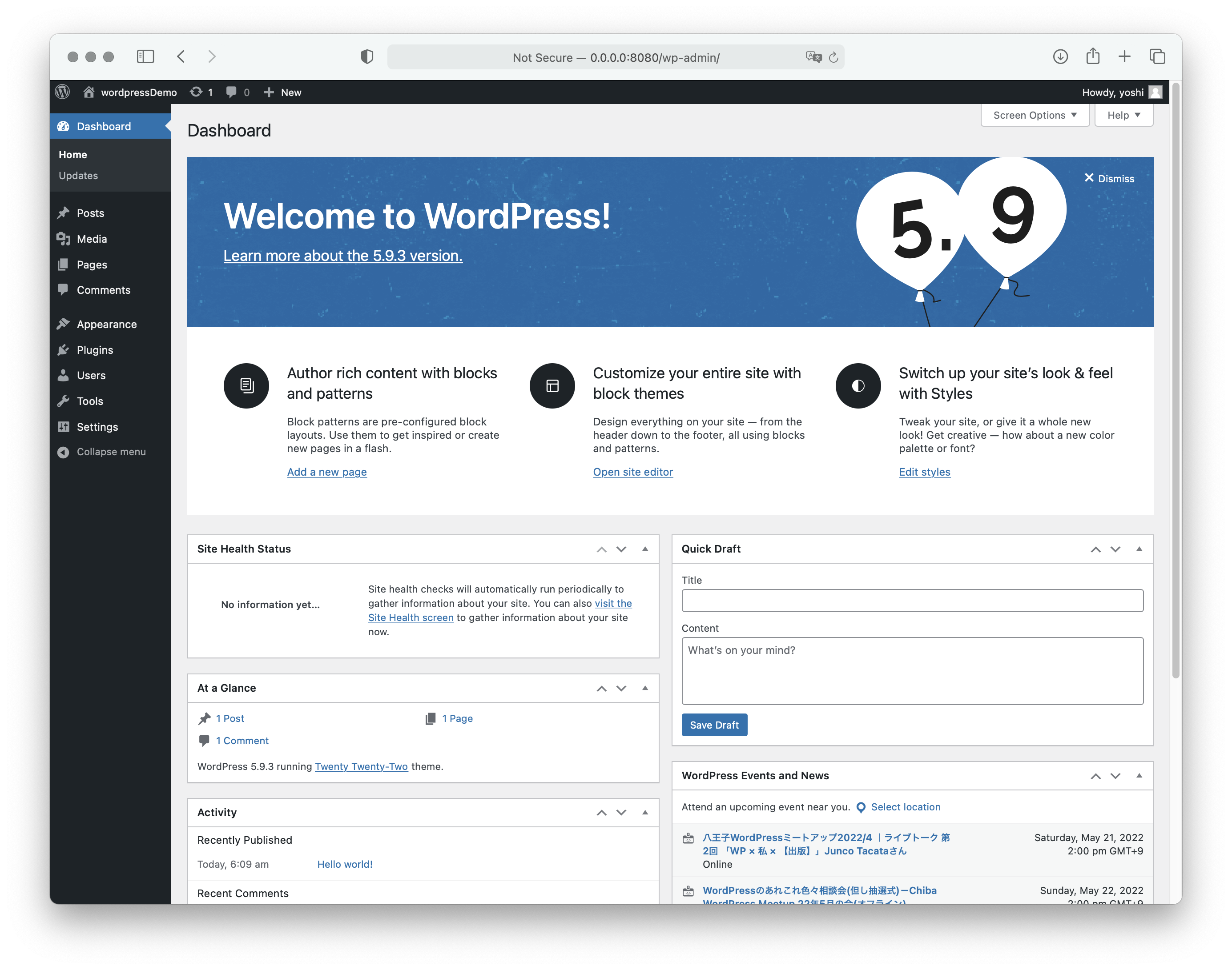Open Appearance in the sidebar menu
Viewport: 1232px width, 970px height.
110,324
